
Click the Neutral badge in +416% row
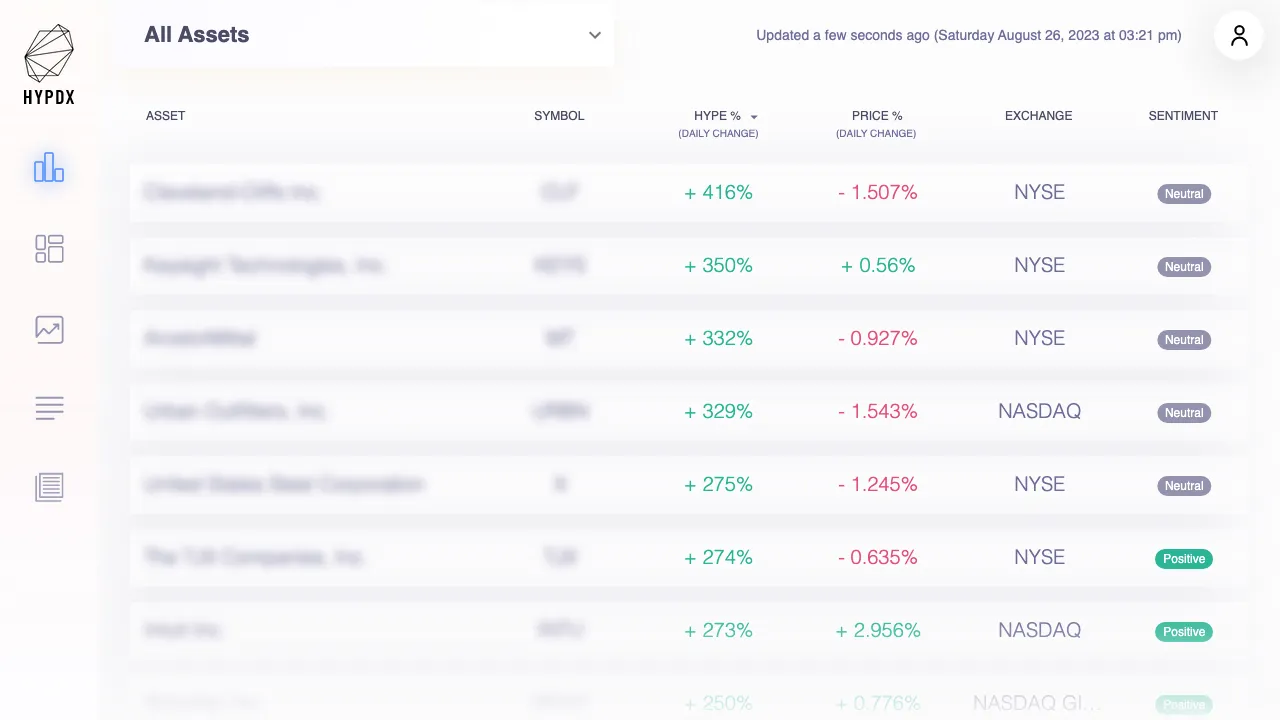pos(1184,194)
